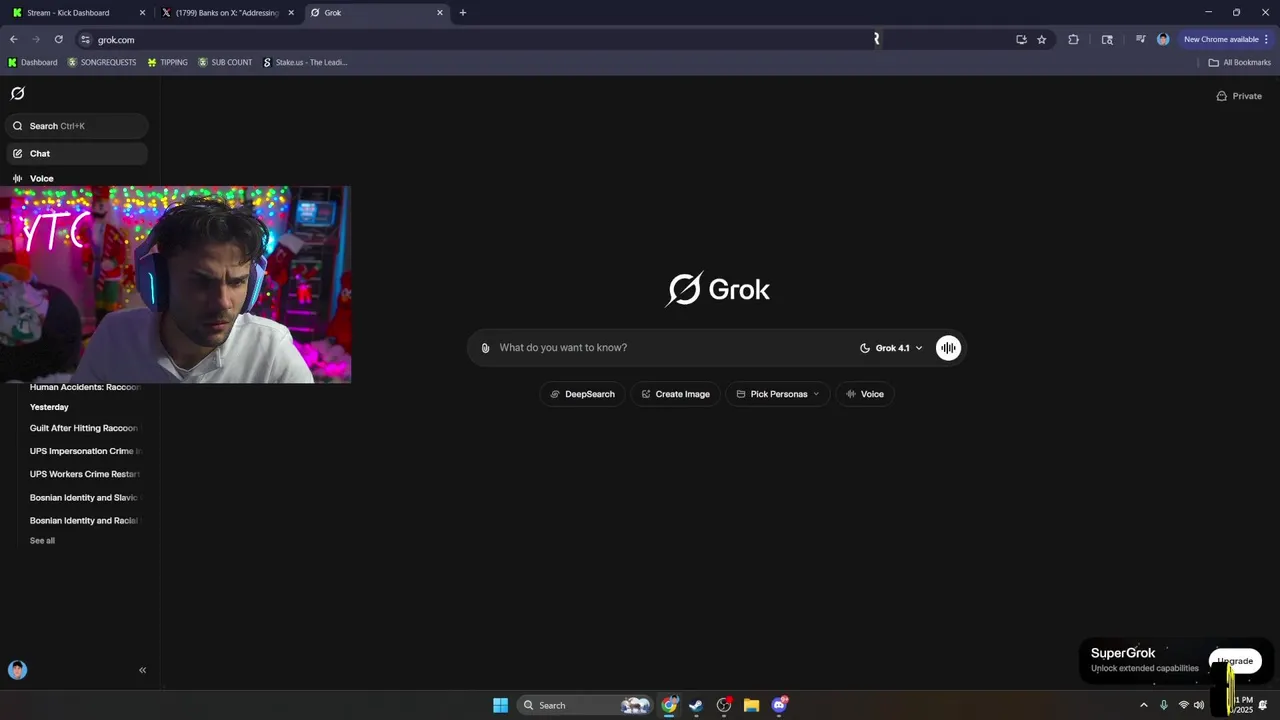Screen dimensions: 1280x720
Task: Click See all chat history
Action: pyautogui.click(x=42, y=541)
